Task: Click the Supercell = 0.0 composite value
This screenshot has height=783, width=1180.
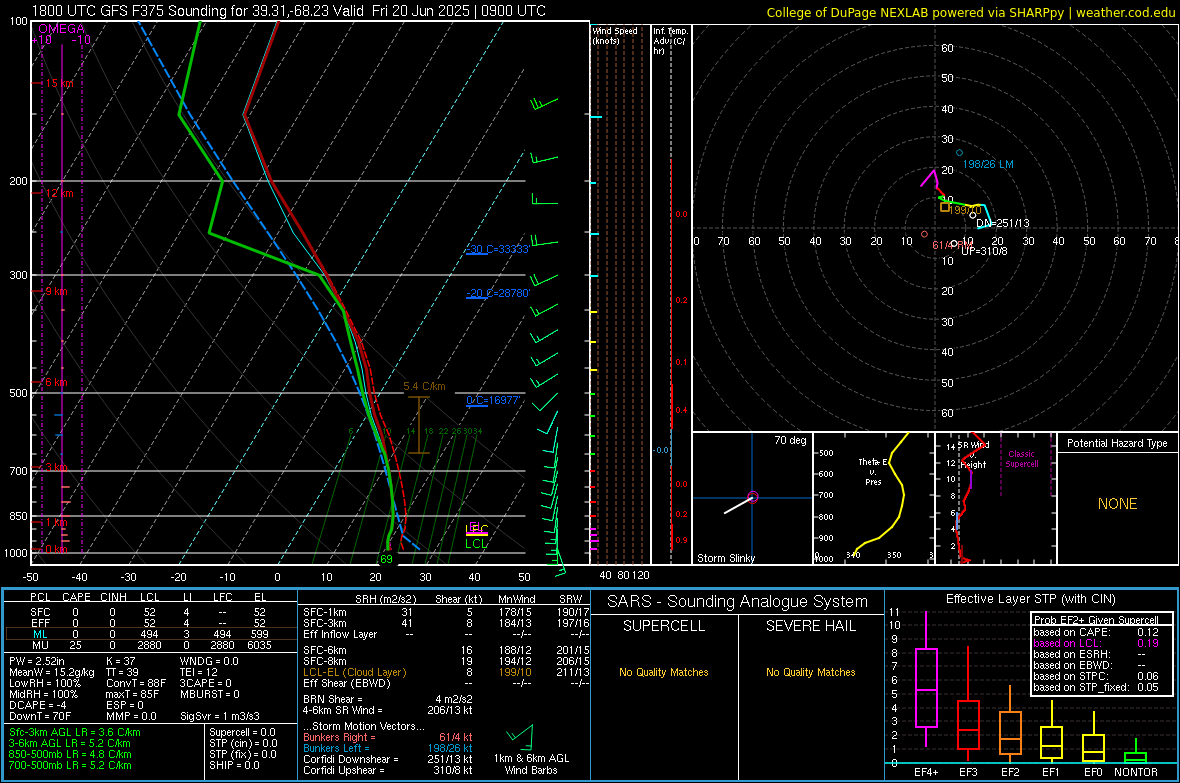Action: (242, 732)
